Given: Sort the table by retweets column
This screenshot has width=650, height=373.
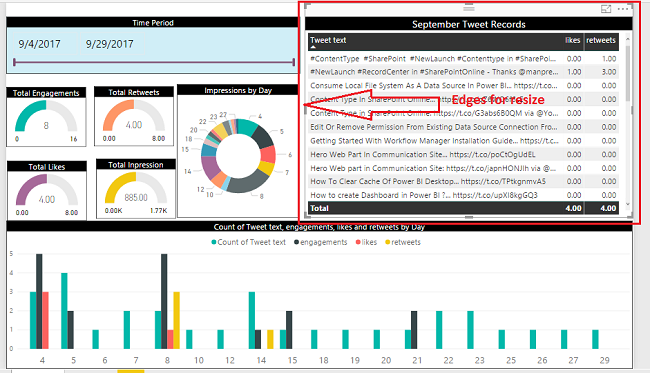Looking at the screenshot, I should (601, 40).
